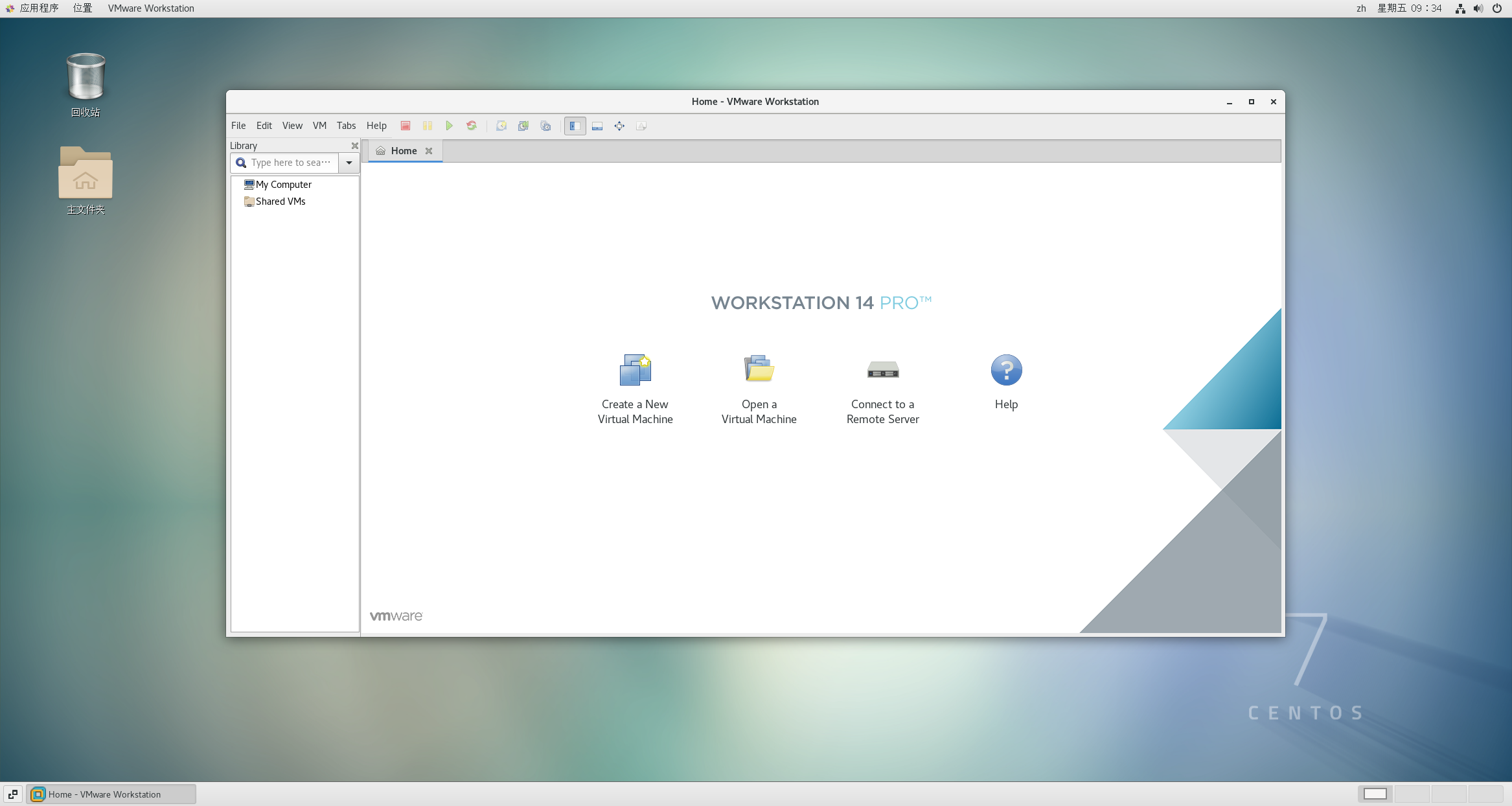The height and width of the screenshot is (806, 1512).
Task: Click the Restart guest toolbar icon
Action: coord(472,126)
